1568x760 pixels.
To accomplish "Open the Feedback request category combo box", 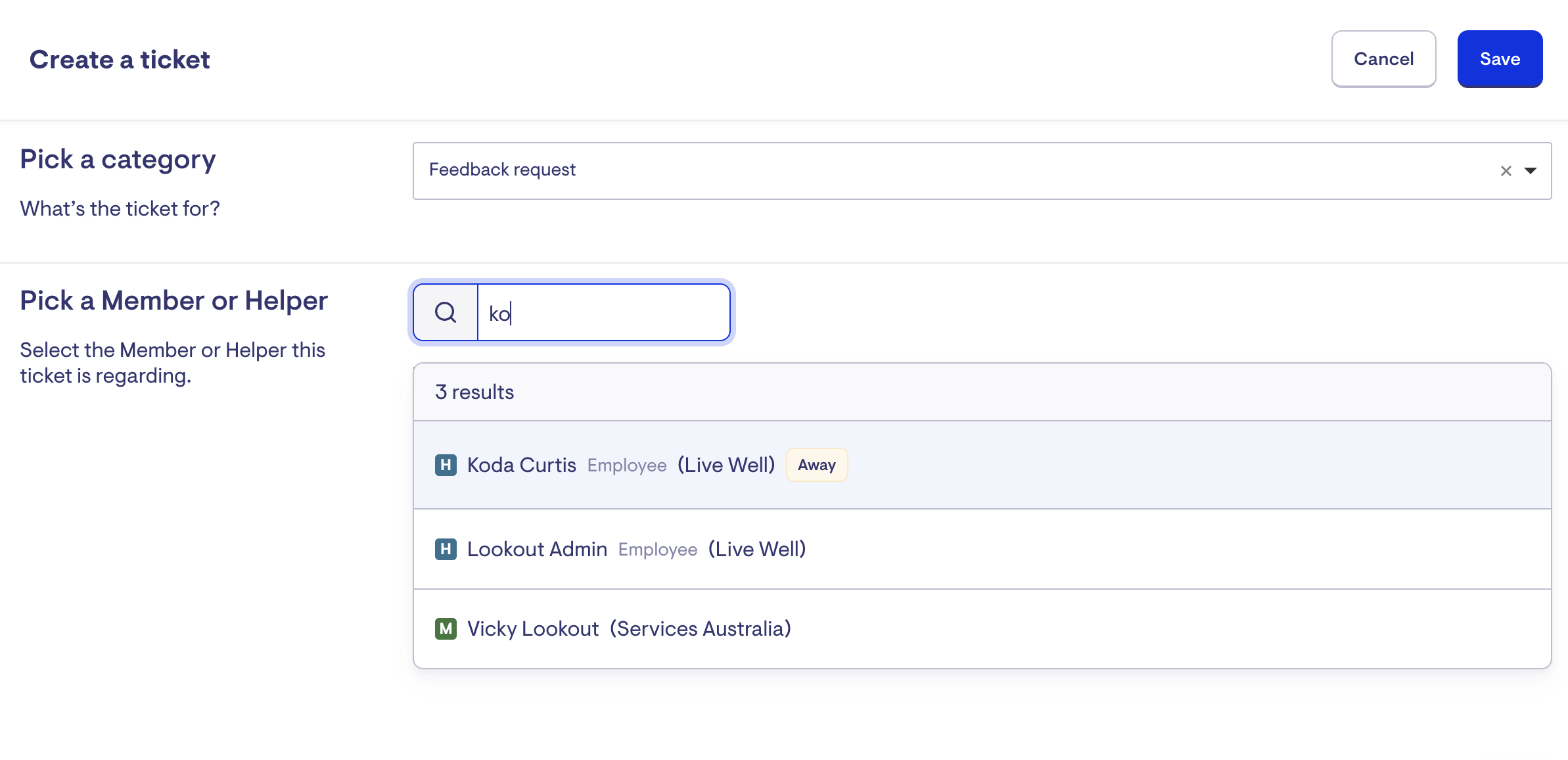I will [x=920, y=170].
